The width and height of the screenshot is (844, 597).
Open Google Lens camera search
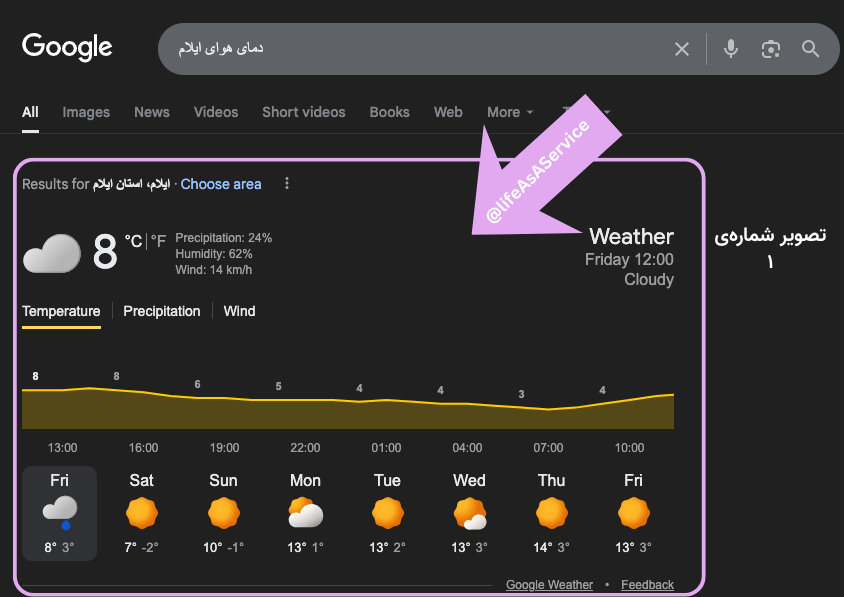[x=770, y=48]
